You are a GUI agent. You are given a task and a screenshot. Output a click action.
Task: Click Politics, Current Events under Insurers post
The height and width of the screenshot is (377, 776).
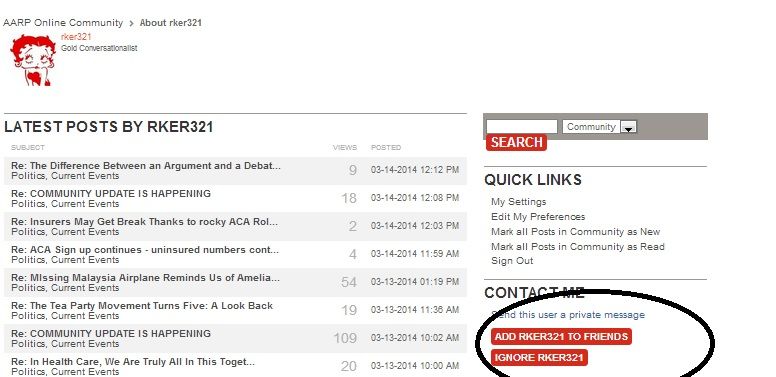(x=65, y=232)
